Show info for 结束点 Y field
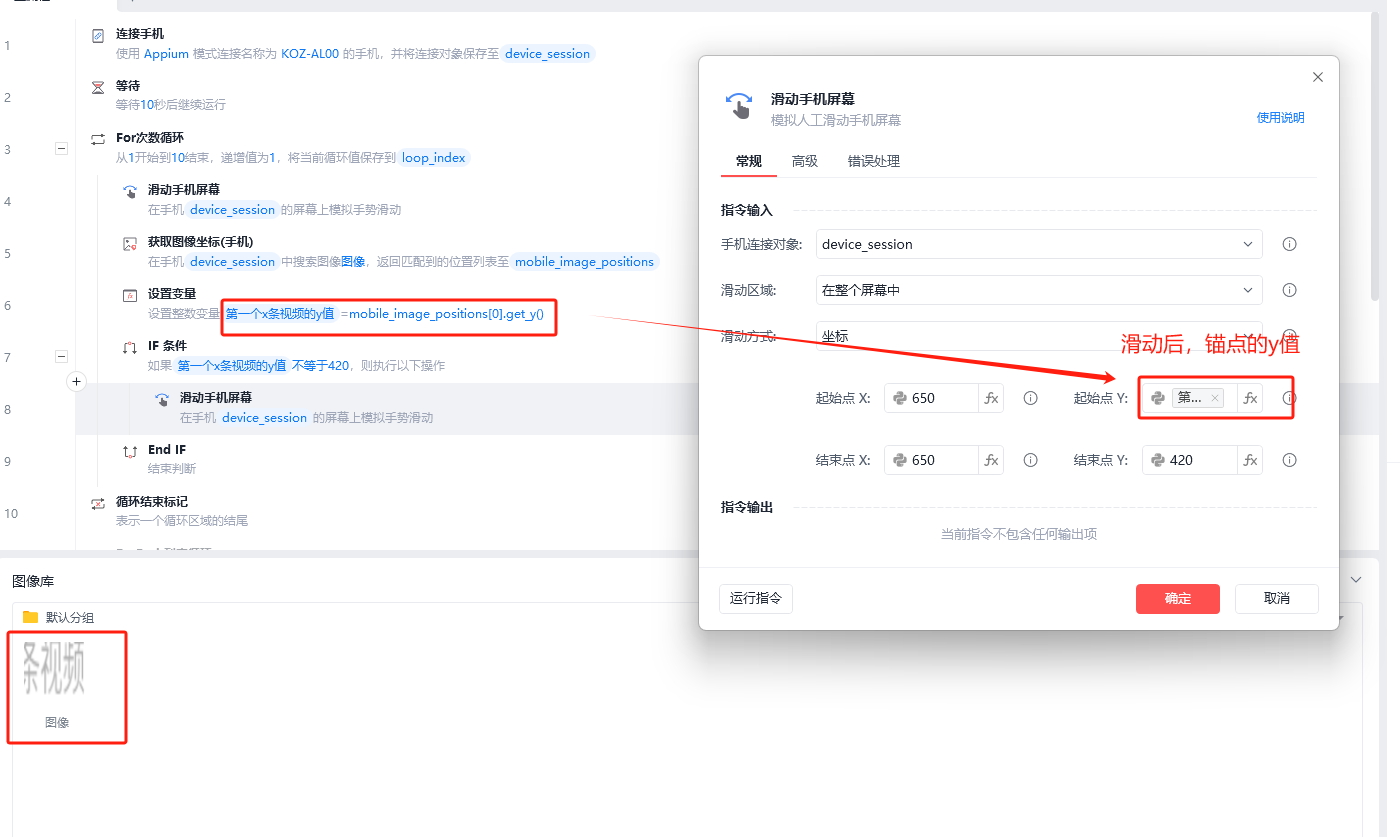 pos(1290,460)
